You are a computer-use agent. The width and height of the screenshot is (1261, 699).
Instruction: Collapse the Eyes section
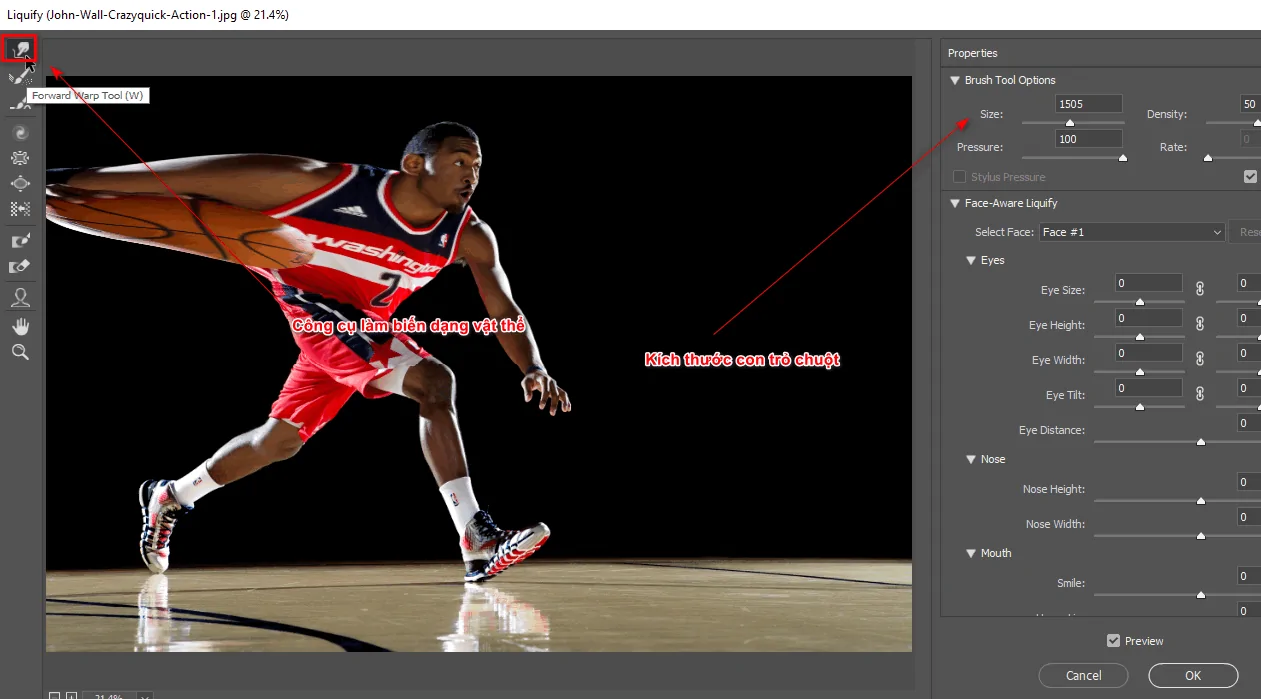pos(970,260)
